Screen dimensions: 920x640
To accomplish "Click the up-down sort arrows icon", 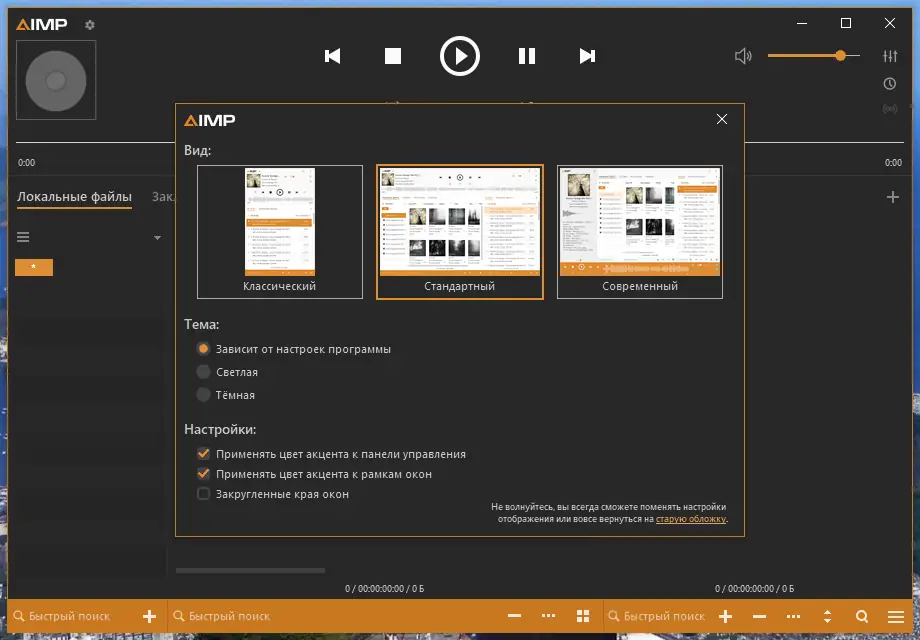I will coord(827,616).
